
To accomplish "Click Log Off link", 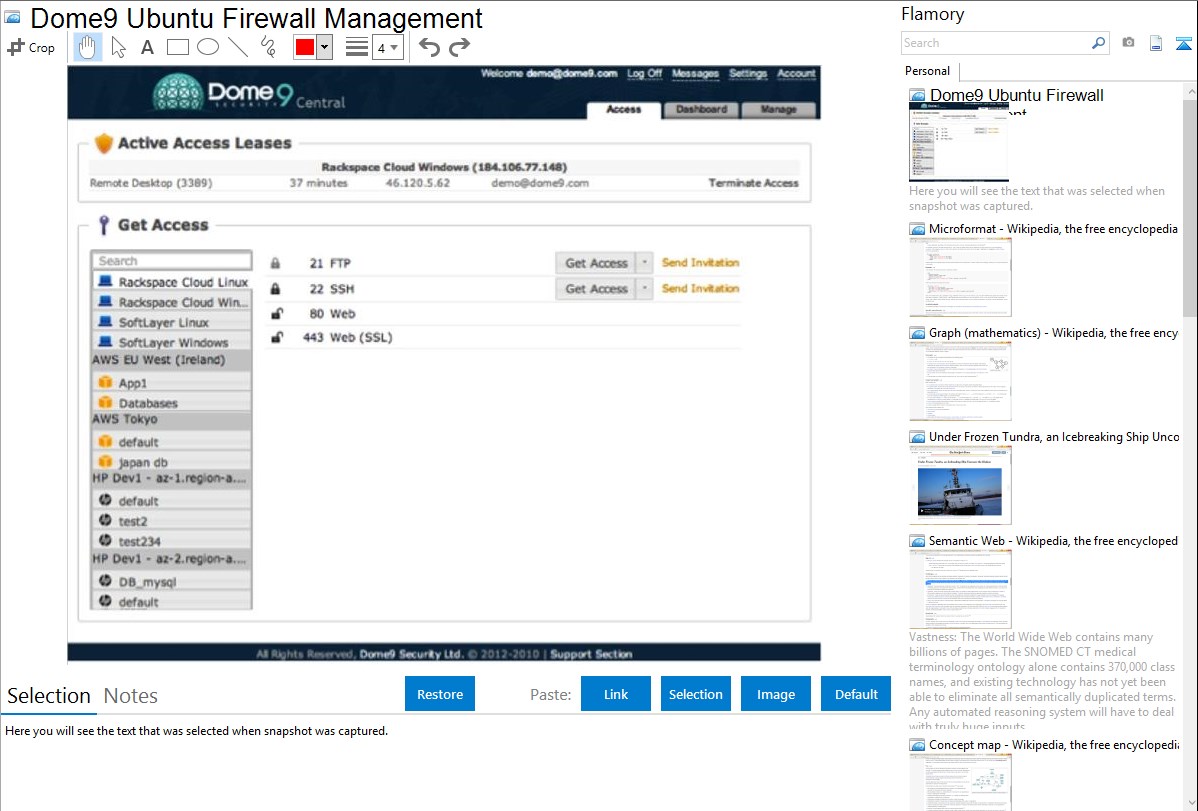I will pos(644,73).
